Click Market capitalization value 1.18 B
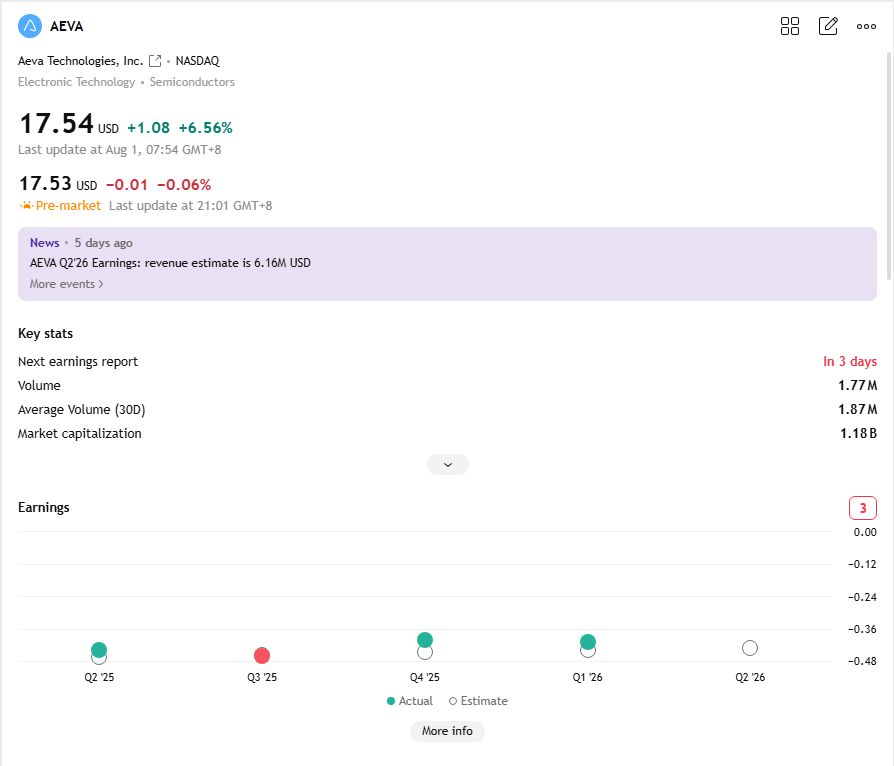The image size is (894, 766). click(x=858, y=433)
